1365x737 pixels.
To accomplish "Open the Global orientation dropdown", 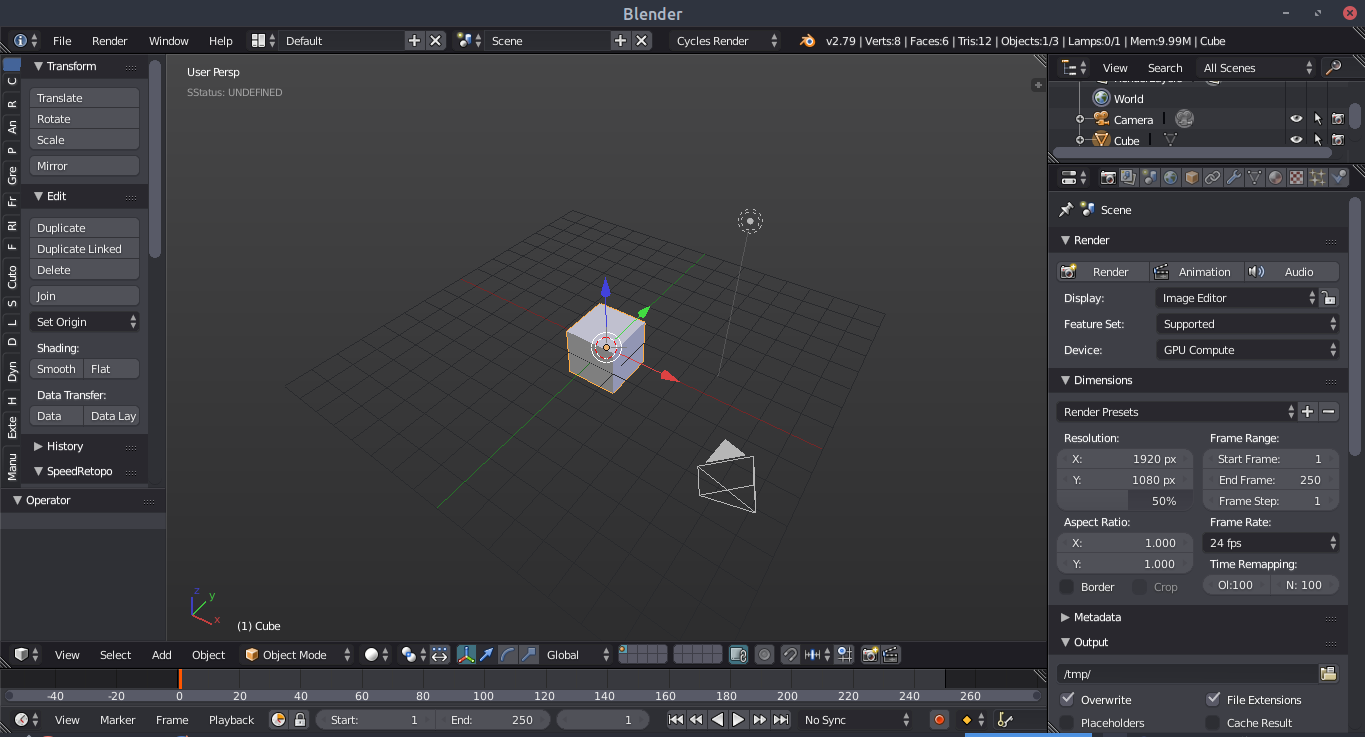I will [578, 655].
